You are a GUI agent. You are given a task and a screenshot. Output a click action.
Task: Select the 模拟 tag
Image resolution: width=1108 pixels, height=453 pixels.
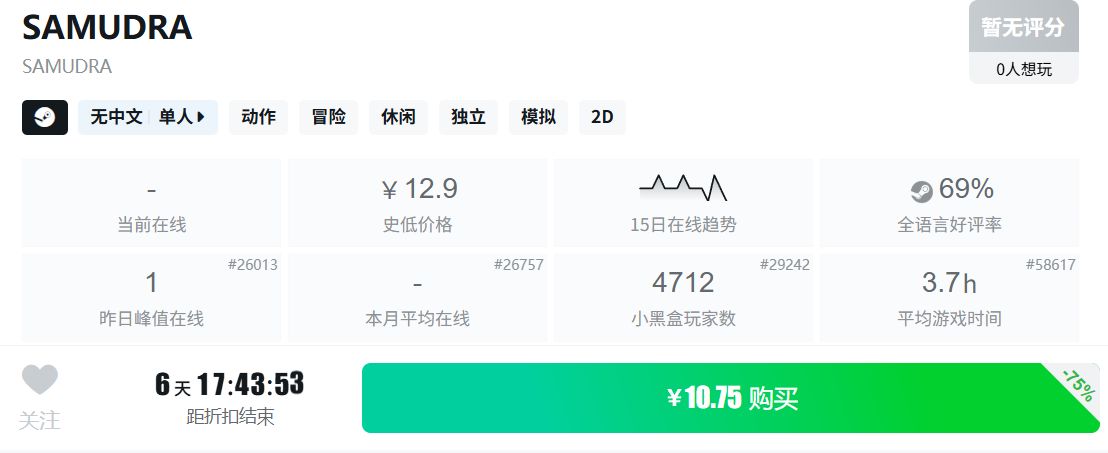pos(538,117)
